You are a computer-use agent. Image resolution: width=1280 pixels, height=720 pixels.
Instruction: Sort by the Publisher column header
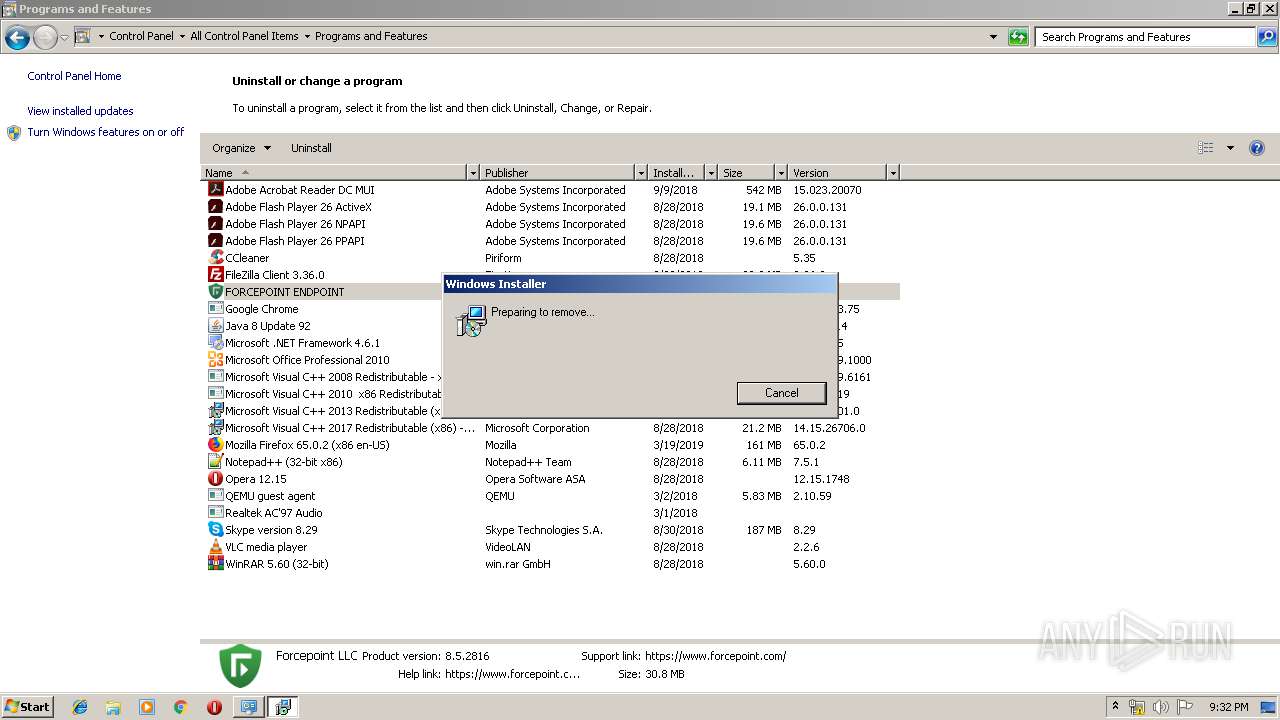point(558,173)
